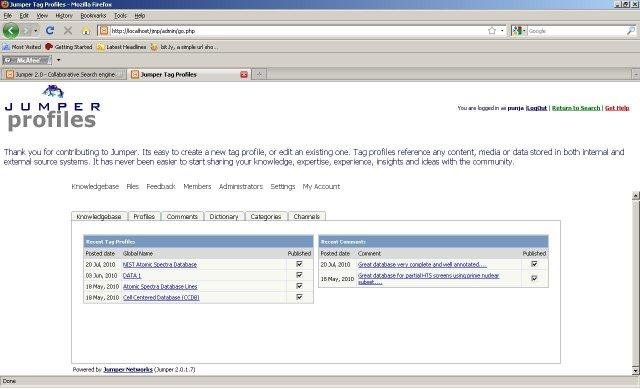Open the bit.ly bookmark
The width and height of the screenshot is (640, 389).
pos(183,47)
